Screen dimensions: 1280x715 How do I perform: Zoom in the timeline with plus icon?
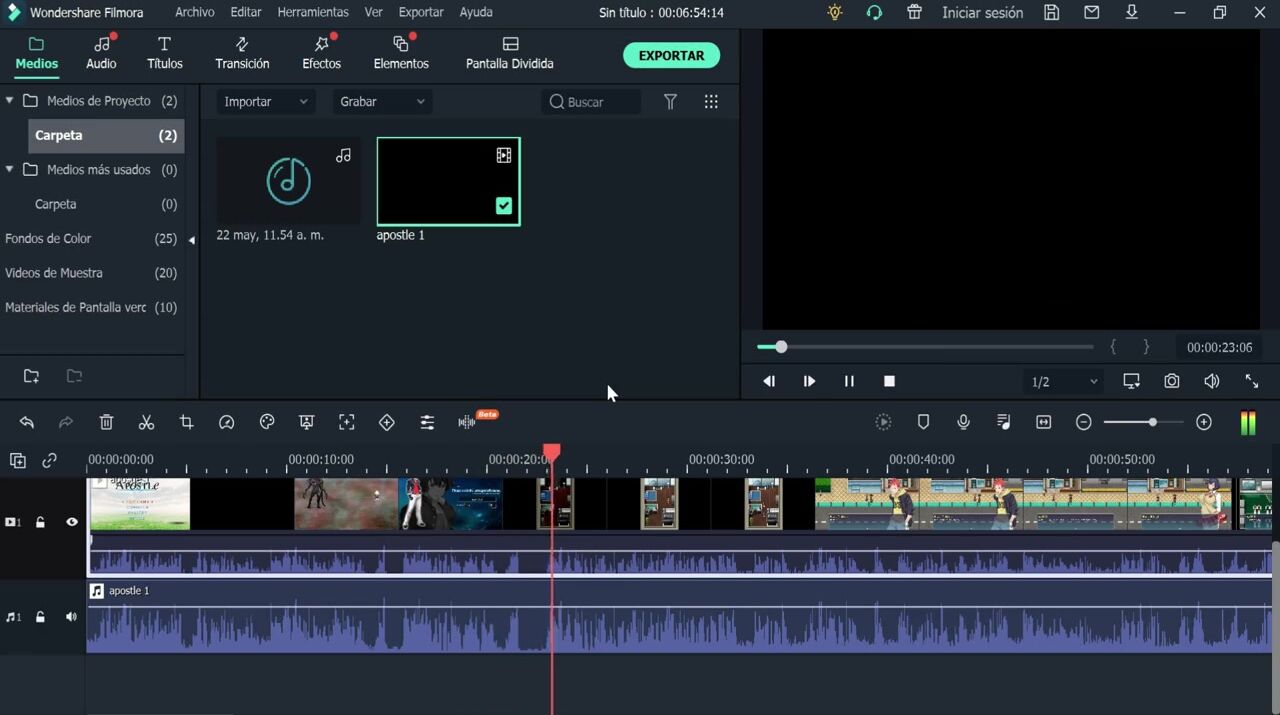pyautogui.click(x=1204, y=422)
